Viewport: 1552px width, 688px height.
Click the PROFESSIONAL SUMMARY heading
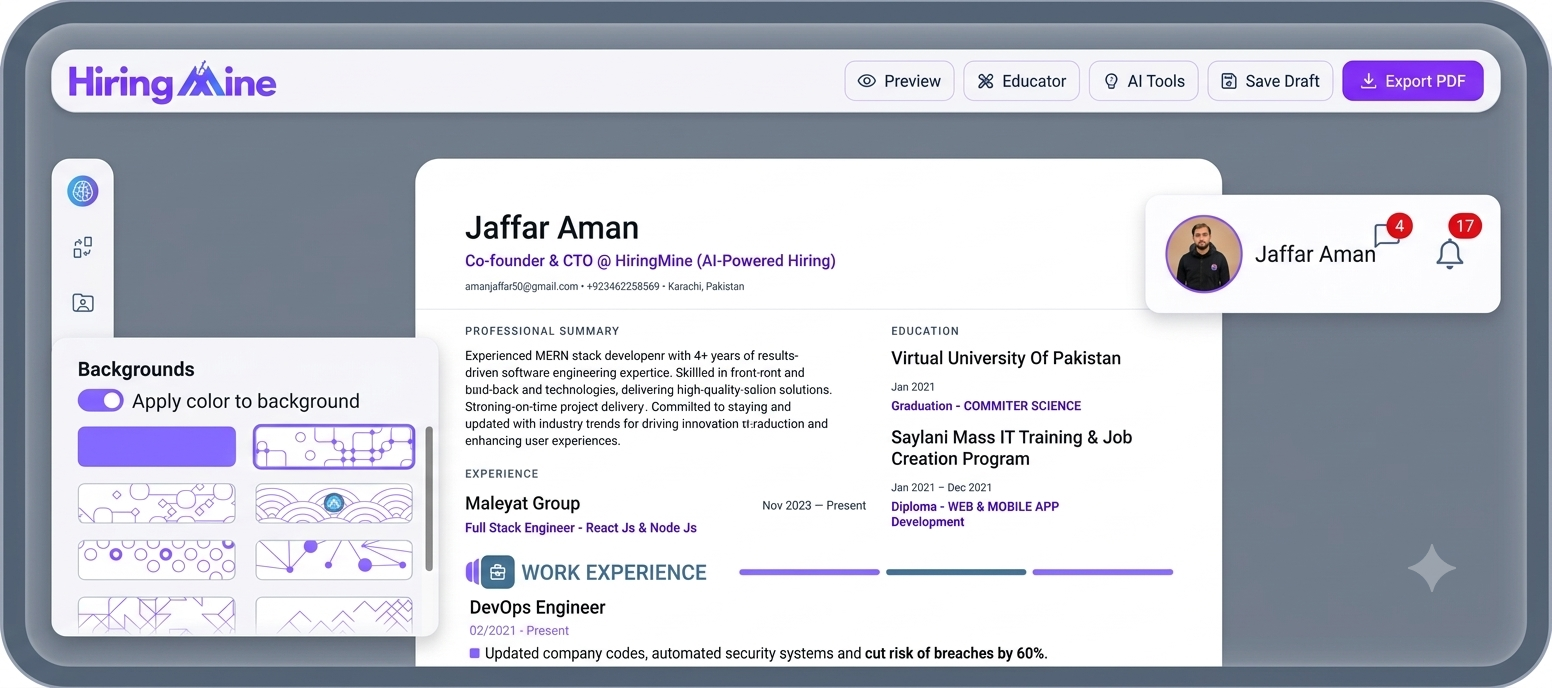542,331
